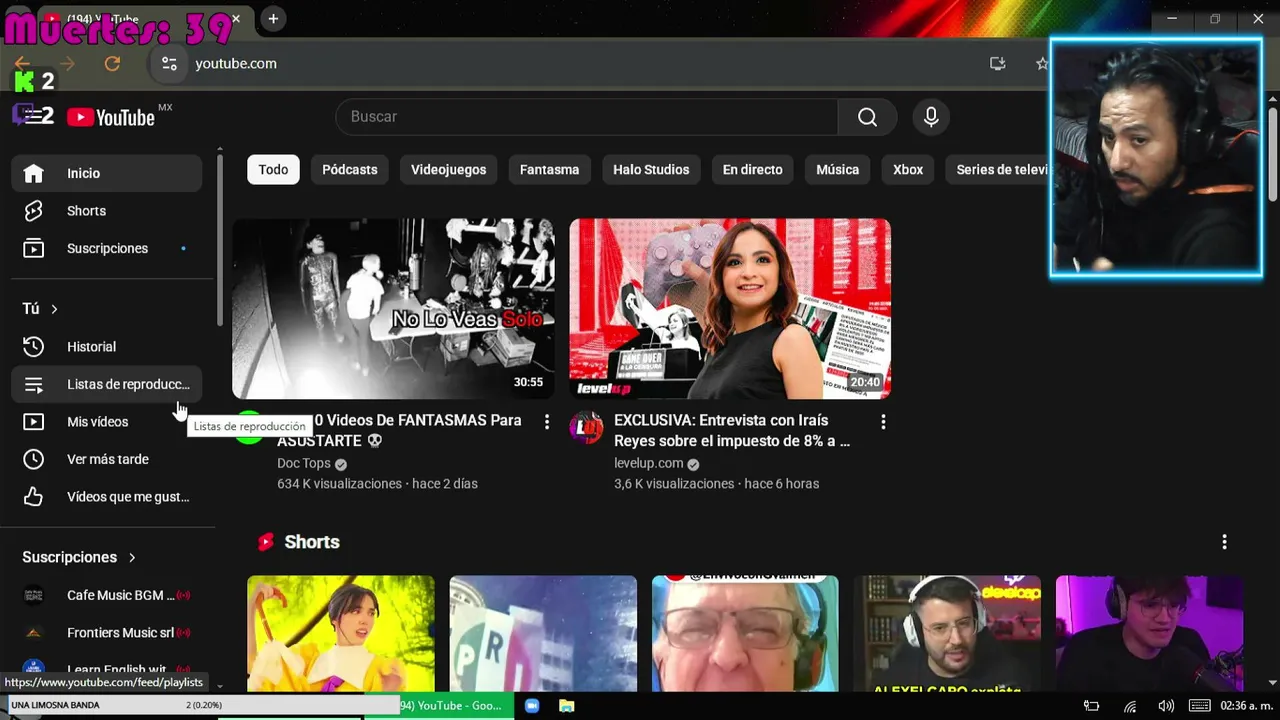Open the yellow dress Short thumbnail
The height and width of the screenshot is (720, 1280).
[x=341, y=633]
